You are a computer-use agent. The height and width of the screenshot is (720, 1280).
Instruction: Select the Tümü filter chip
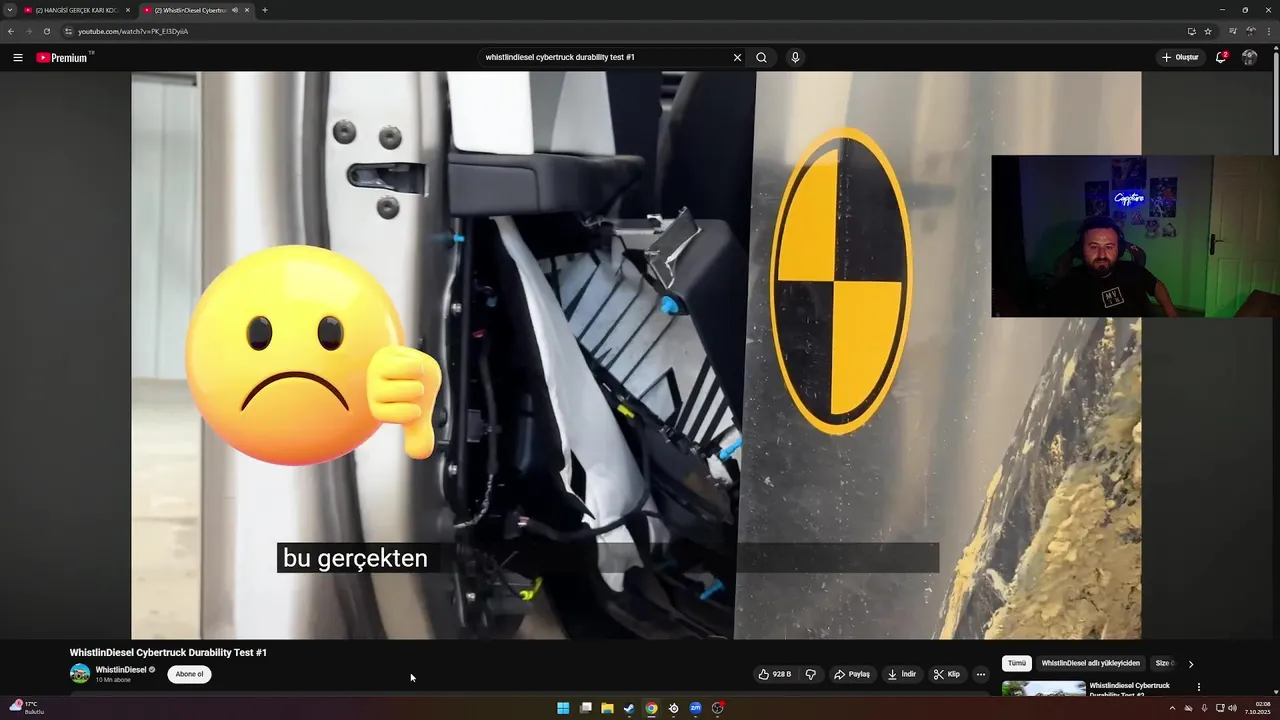point(1016,663)
